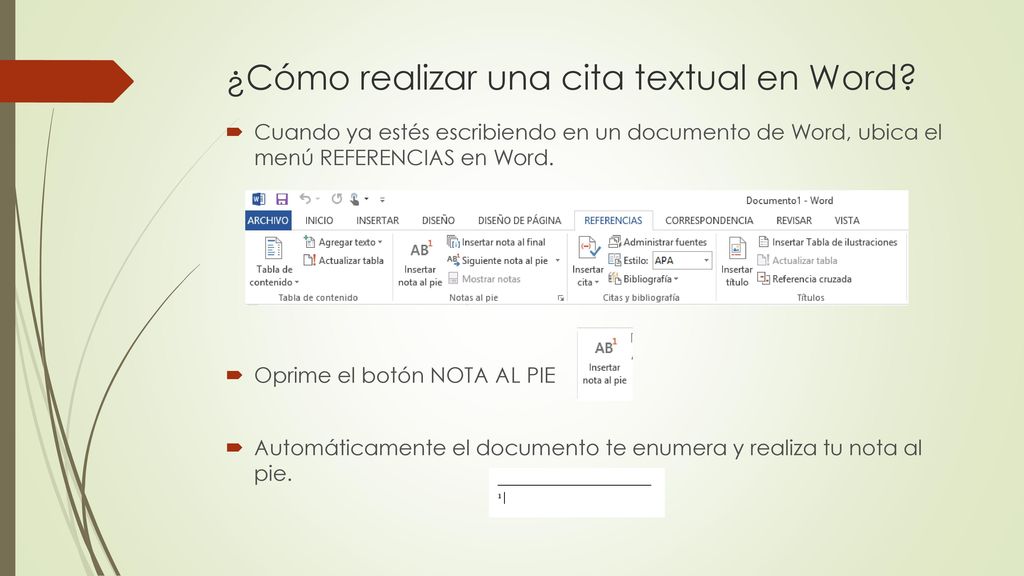Click Administrar fuentes
1024x576 pixels.
coord(658,242)
